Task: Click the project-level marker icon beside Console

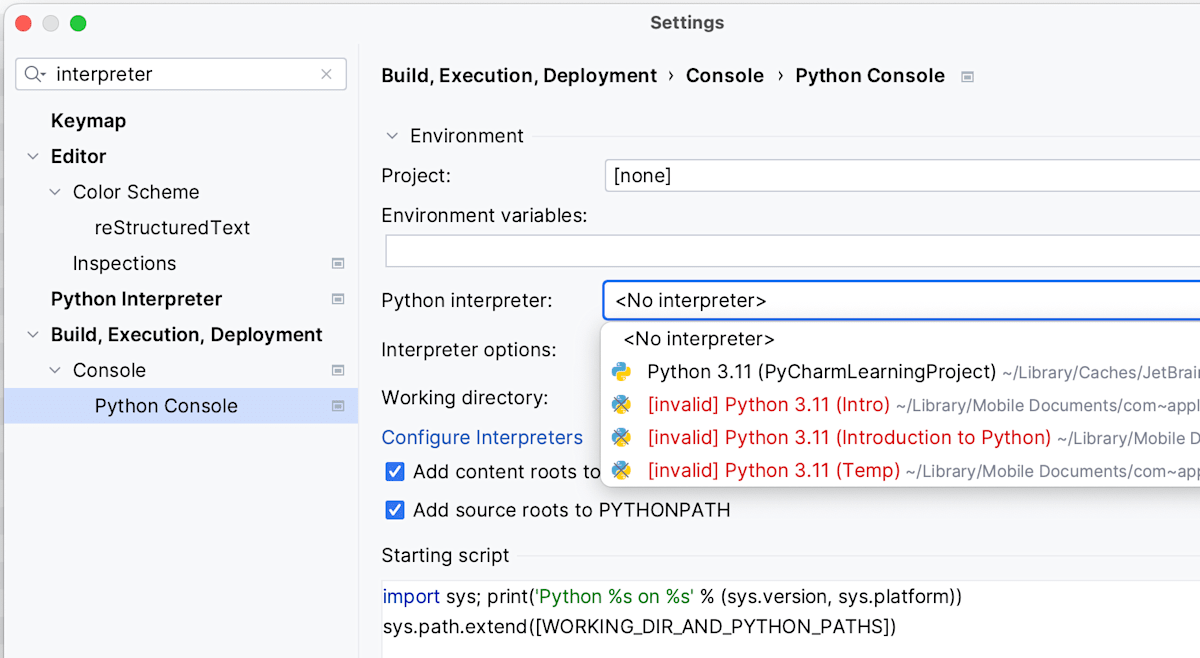Action: pyautogui.click(x=338, y=371)
